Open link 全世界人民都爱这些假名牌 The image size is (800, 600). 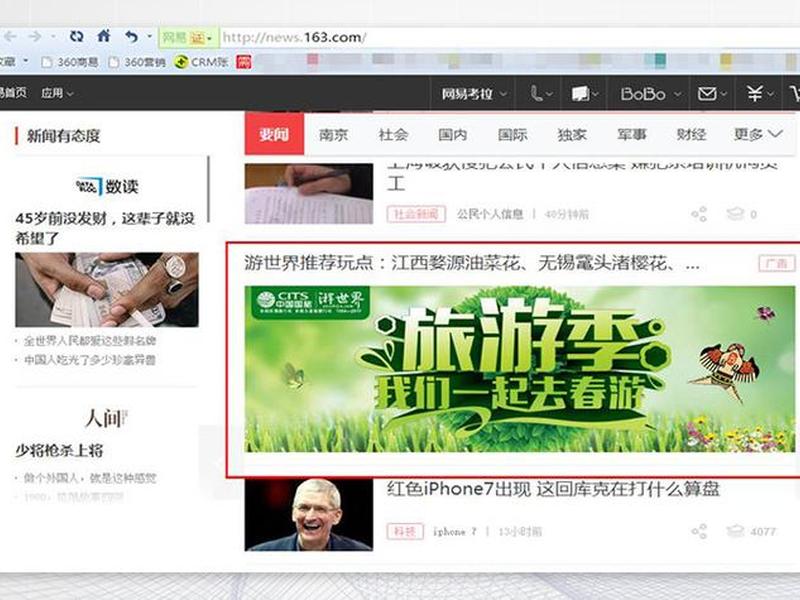coord(90,341)
